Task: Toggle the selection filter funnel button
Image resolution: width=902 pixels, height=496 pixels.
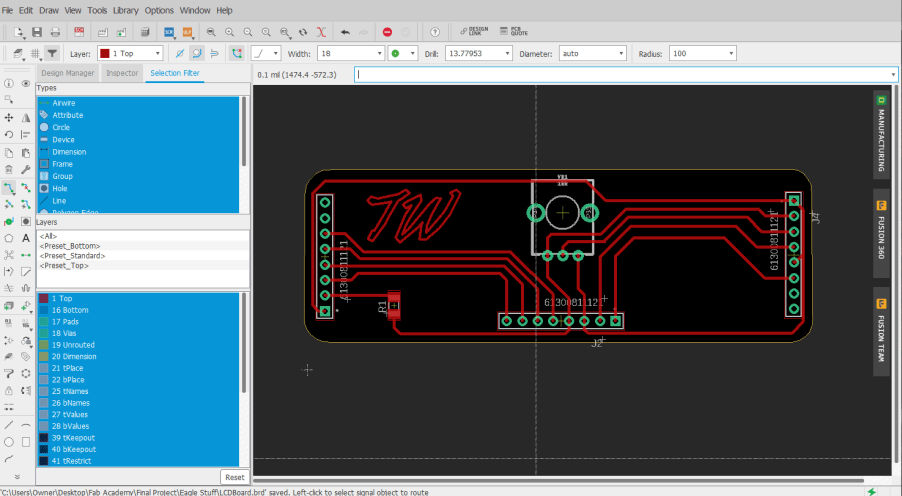Action: click(x=52, y=53)
